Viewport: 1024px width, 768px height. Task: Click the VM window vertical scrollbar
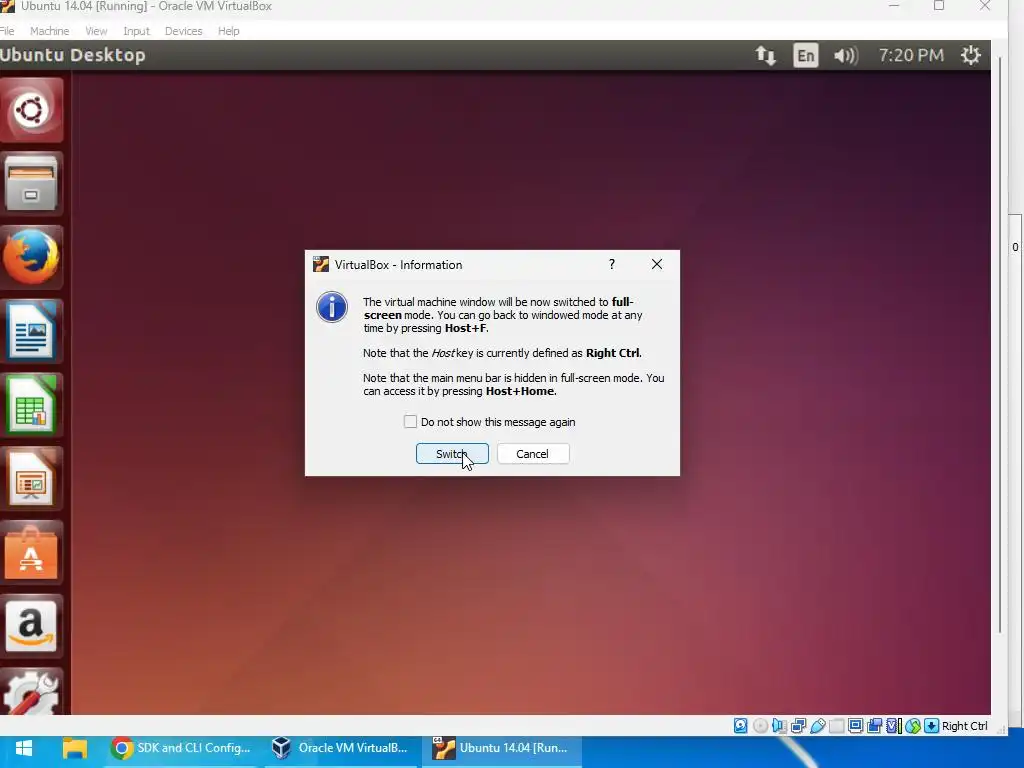pyautogui.click(x=999, y=343)
